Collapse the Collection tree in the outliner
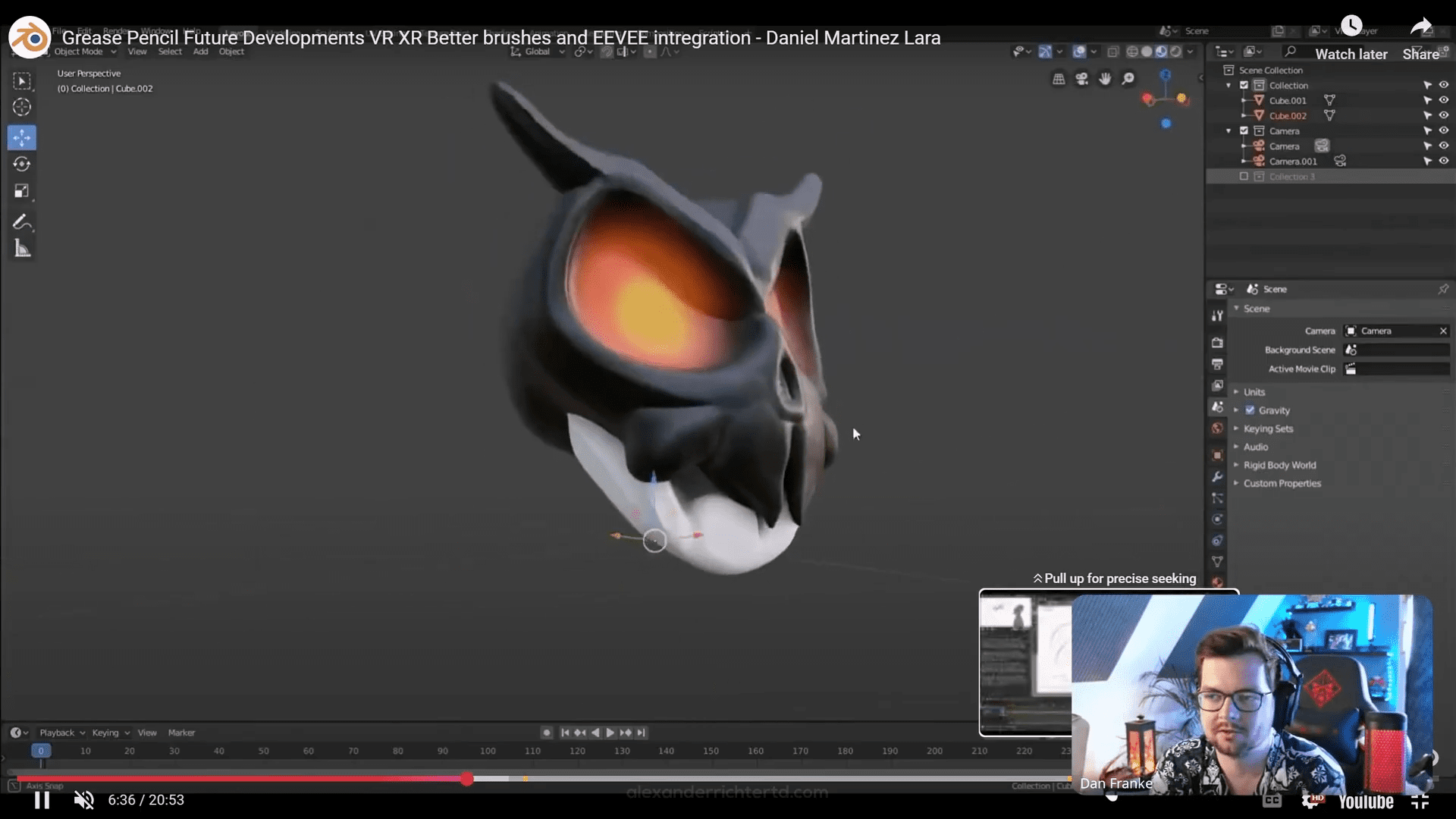This screenshot has height=819, width=1456. click(x=1230, y=85)
